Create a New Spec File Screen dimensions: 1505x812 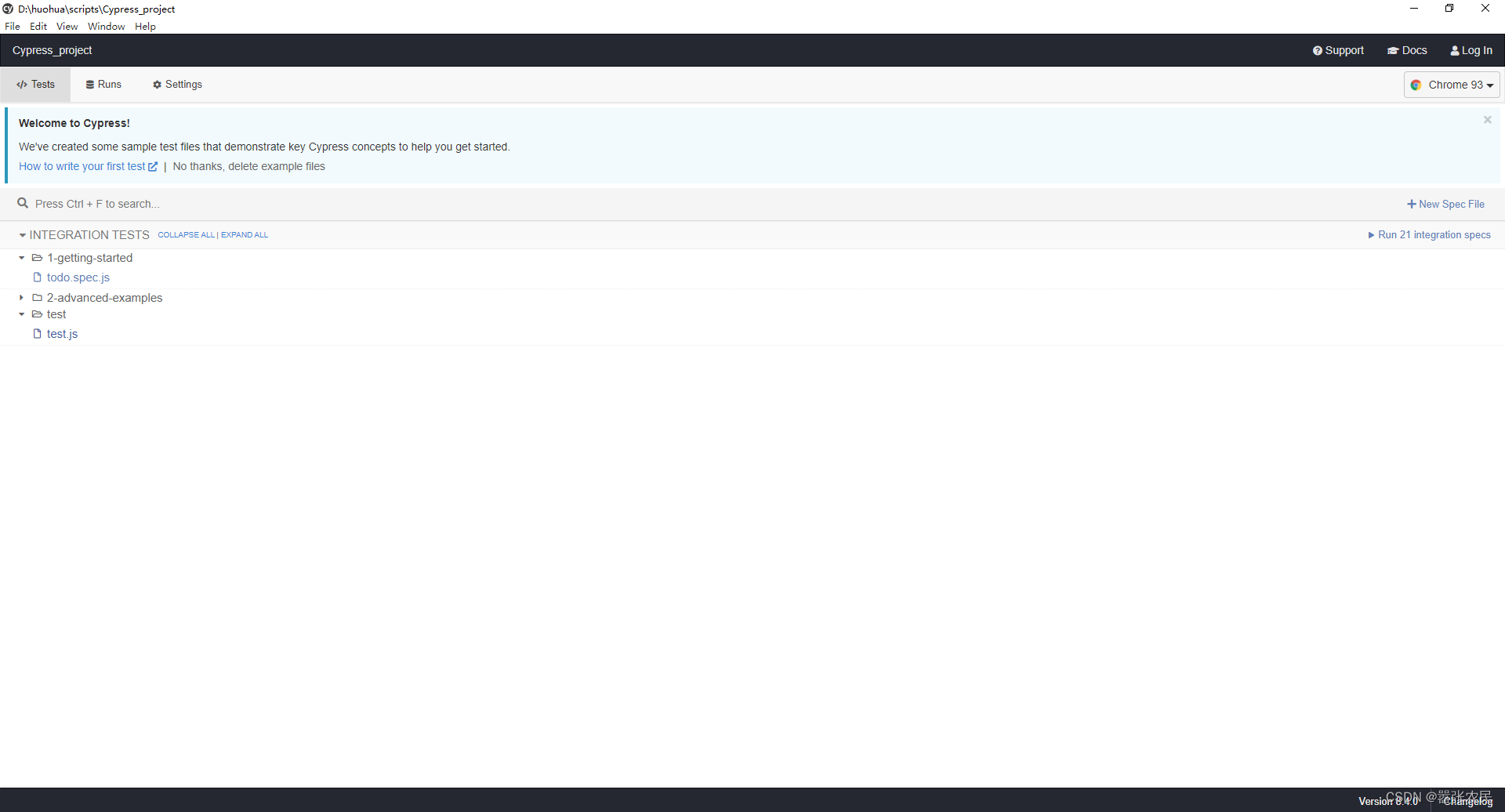pyautogui.click(x=1445, y=204)
